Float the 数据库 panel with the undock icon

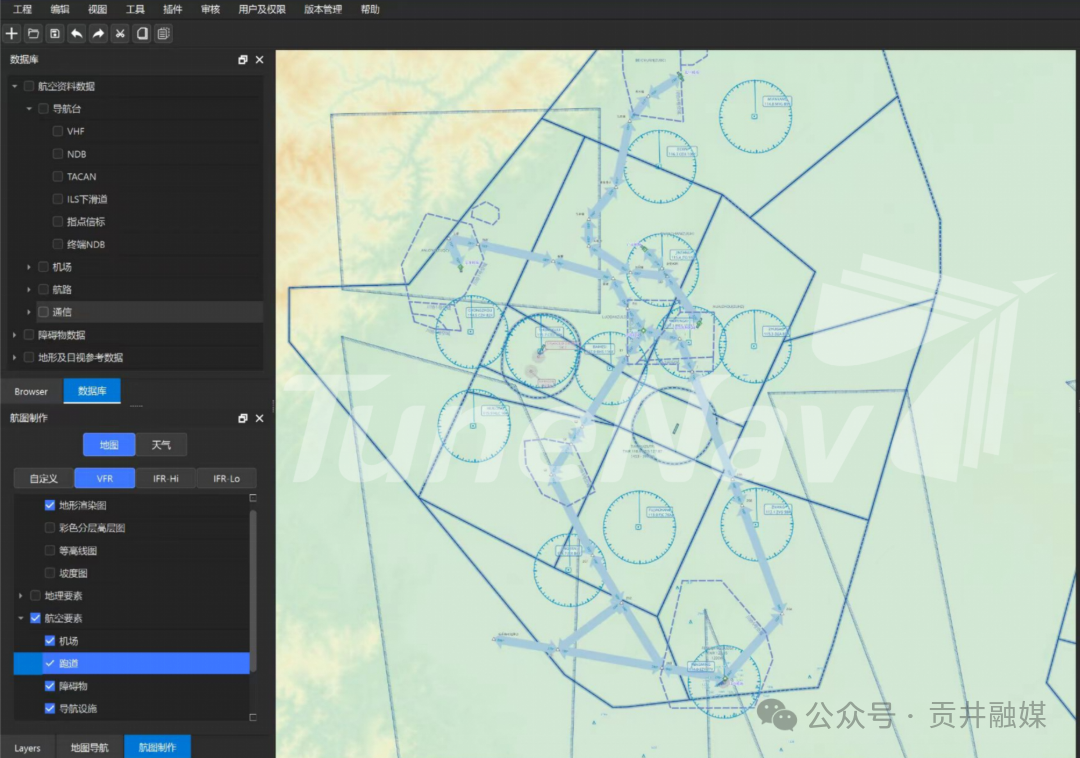click(242, 60)
